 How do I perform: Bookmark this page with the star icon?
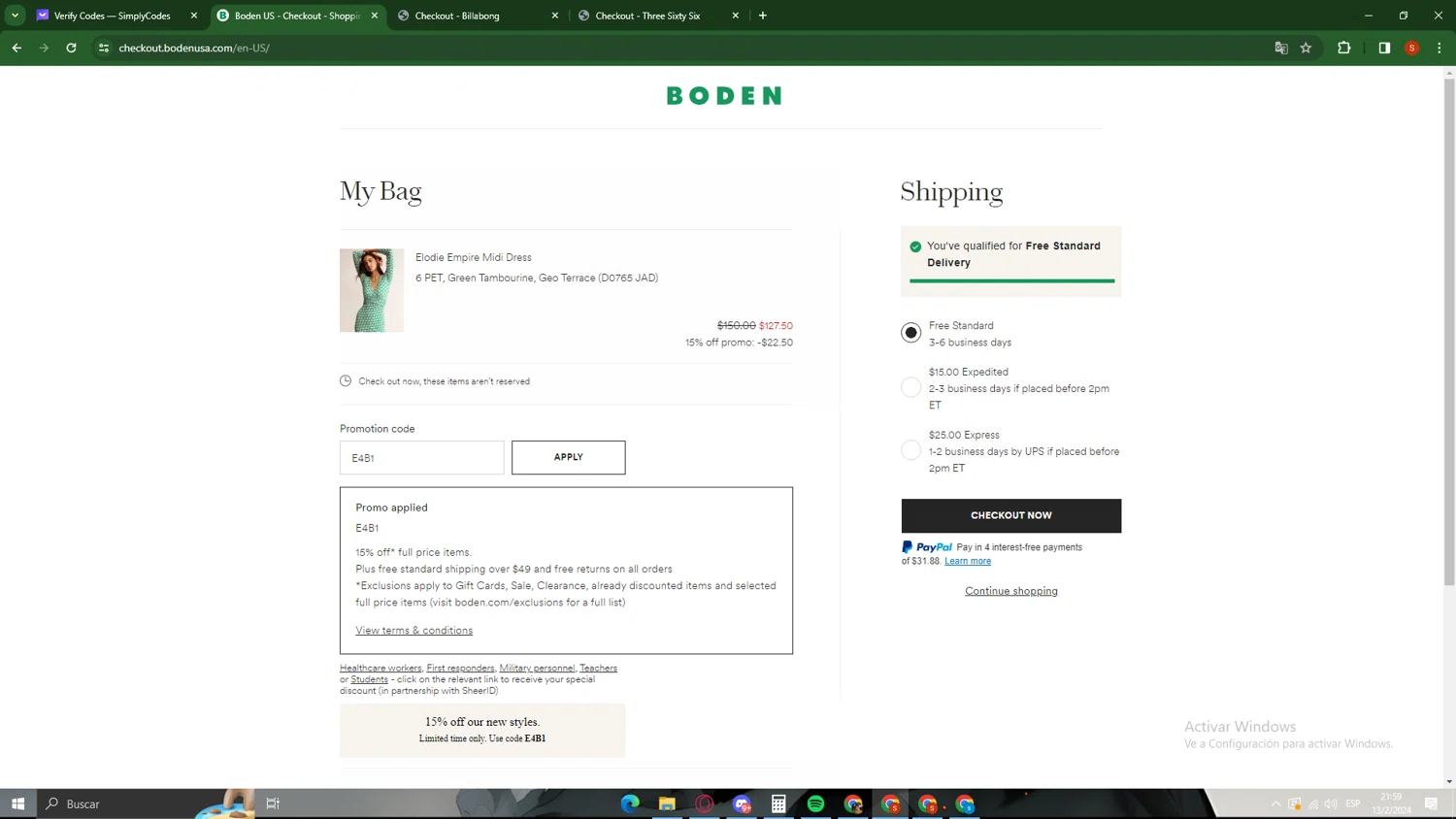coord(1307,48)
